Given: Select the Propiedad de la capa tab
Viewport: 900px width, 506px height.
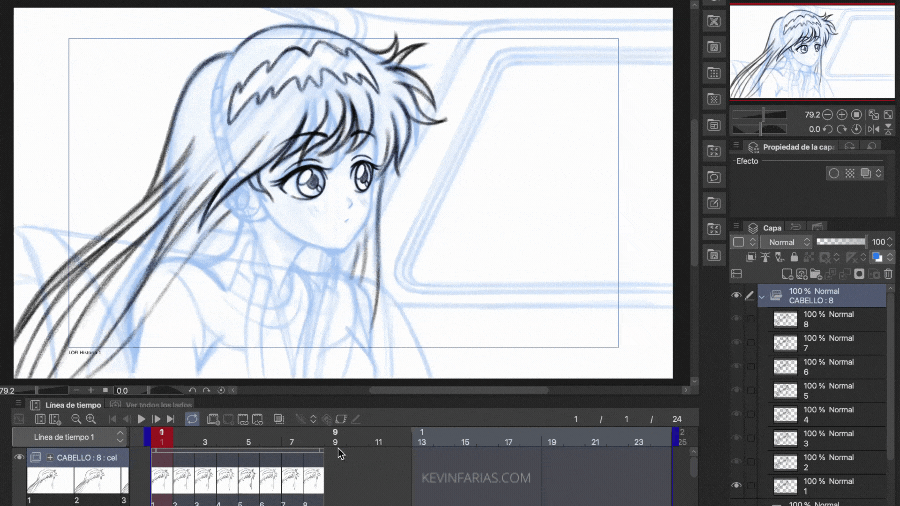Looking at the screenshot, I should [x=792, y=147].
